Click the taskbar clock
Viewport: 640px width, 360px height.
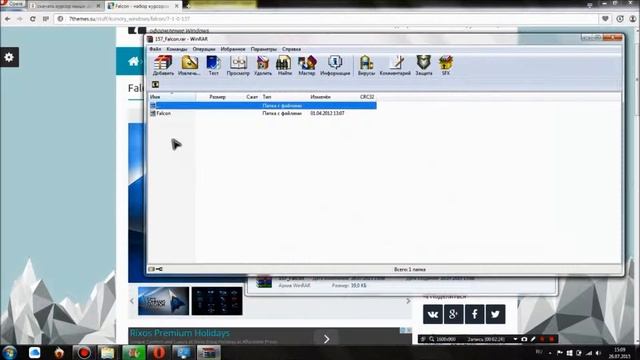tap(620, 353)
